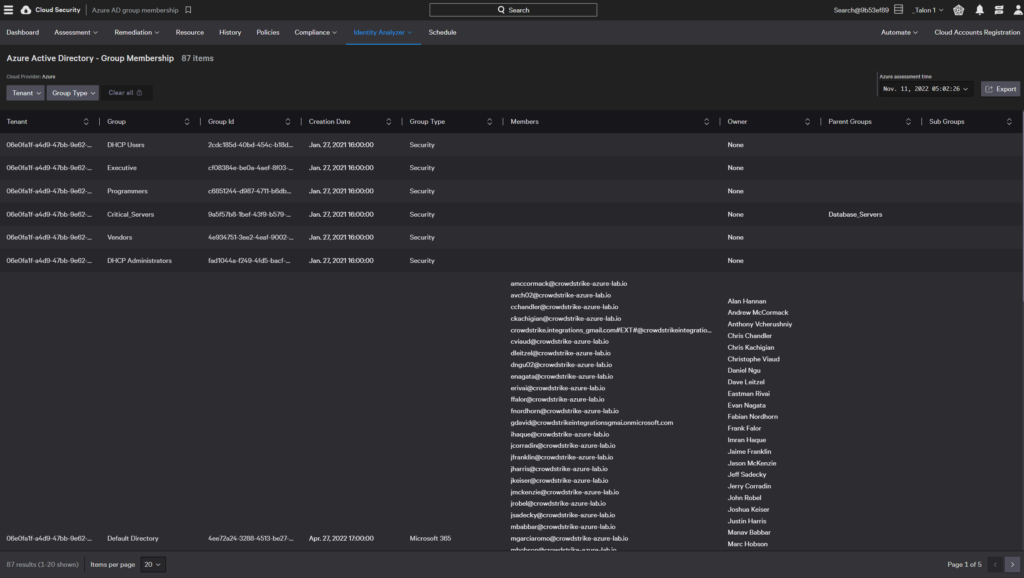Switch to the History tab
The image size is (1024, 578).
click(x=230, y=32)
